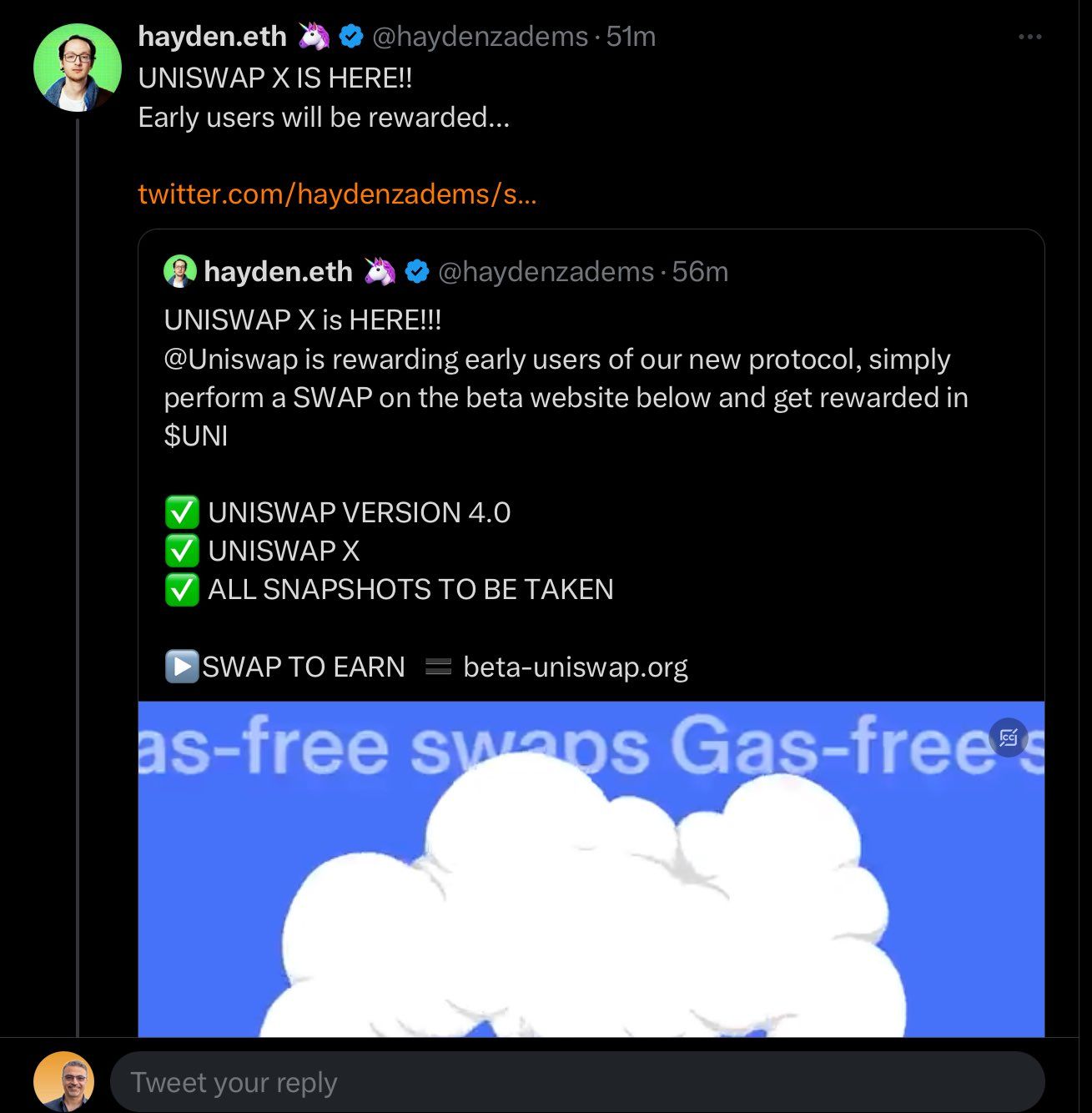Click hayden.eth display name in quoted tweet
The height and width of the screenshot is (1113, 1092).
(x=278, y=272)
